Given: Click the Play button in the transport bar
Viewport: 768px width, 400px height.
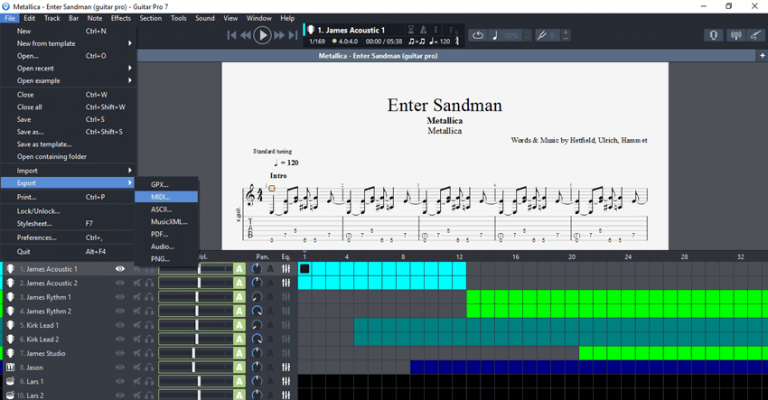Looking at the screenshot, I should 262,35.
